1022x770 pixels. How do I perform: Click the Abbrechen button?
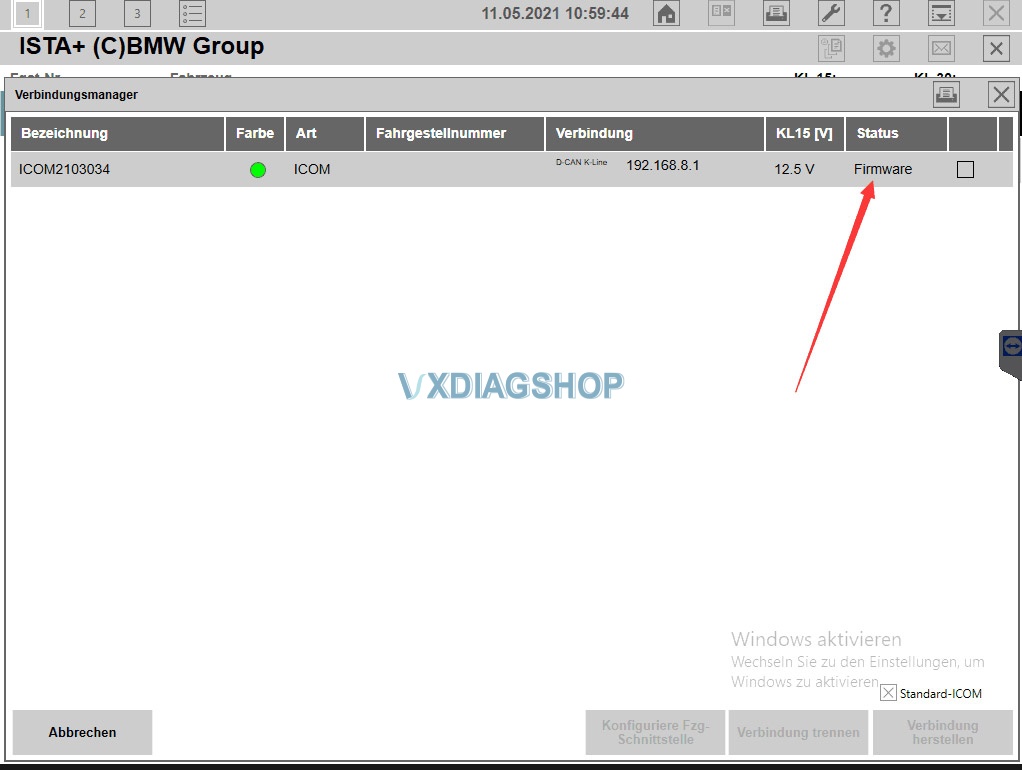tap(82, 732)
